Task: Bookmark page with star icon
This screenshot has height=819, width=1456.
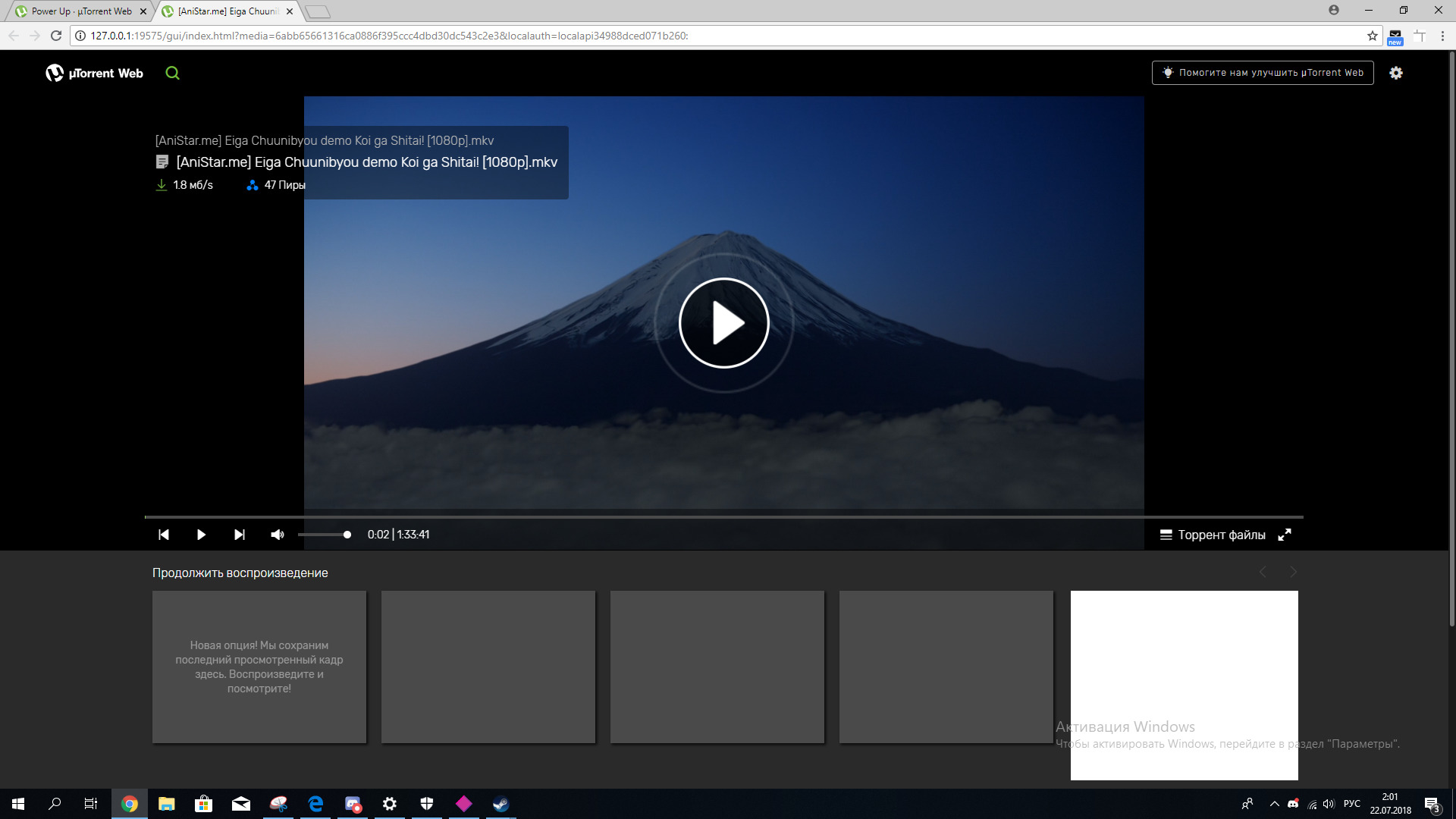Action: 1372,36
